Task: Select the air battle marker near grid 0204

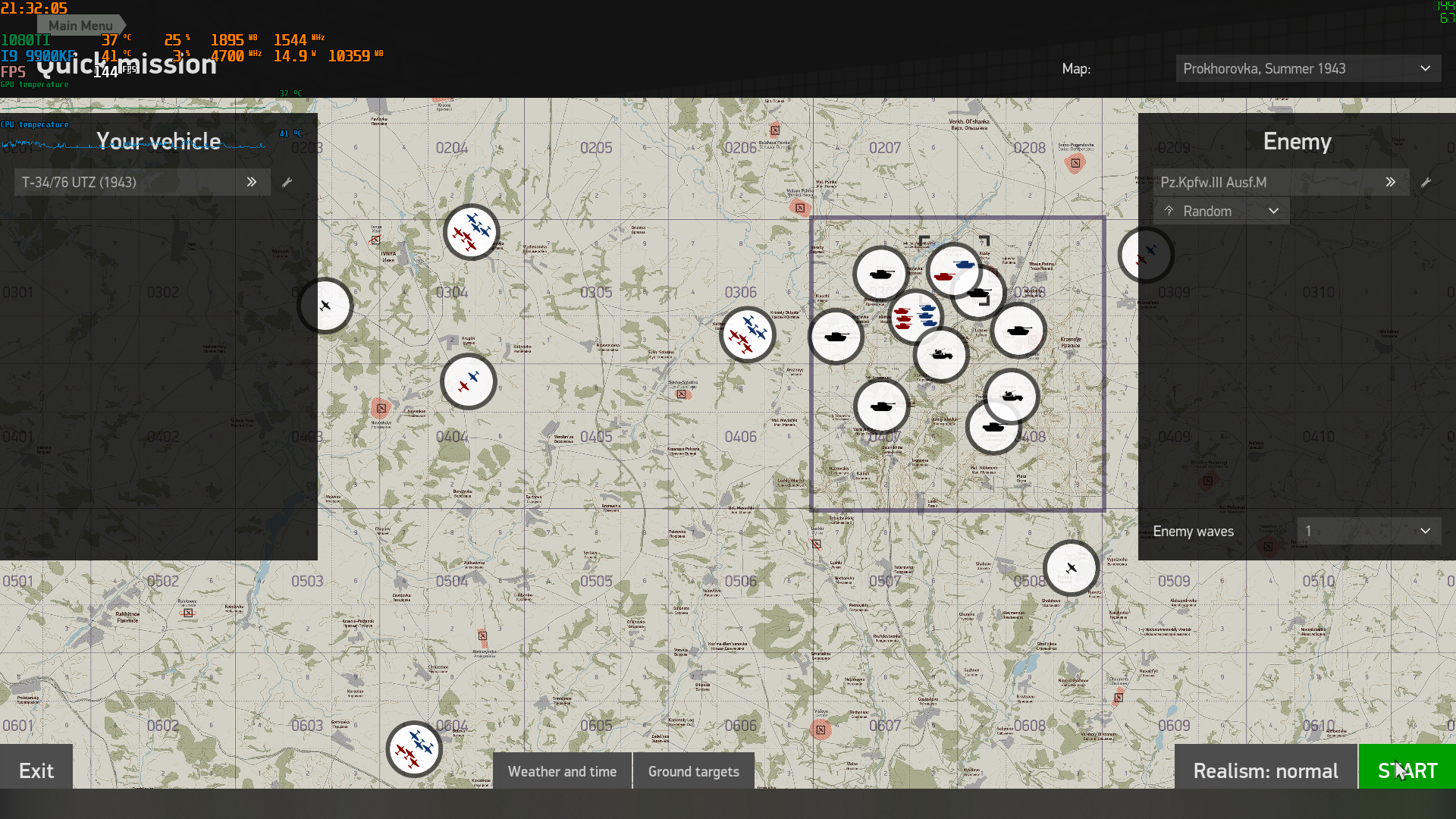Action: 471,232
